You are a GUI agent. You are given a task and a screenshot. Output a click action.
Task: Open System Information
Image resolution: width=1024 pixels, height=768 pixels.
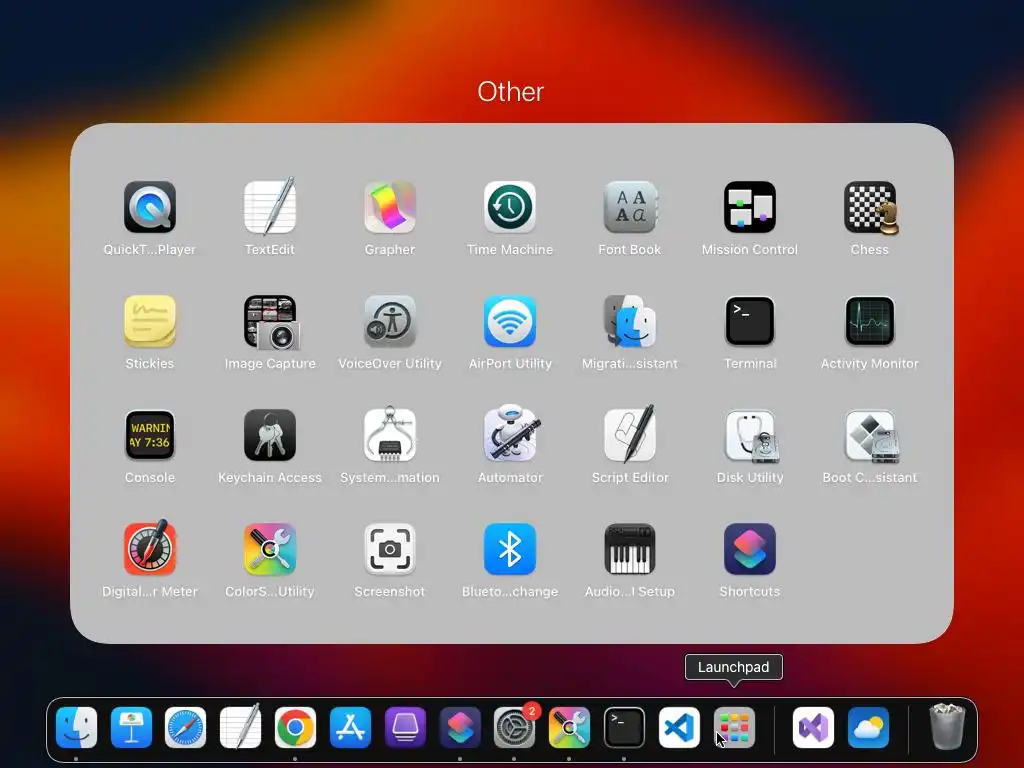pyautogui.click(x=390, y=436)
